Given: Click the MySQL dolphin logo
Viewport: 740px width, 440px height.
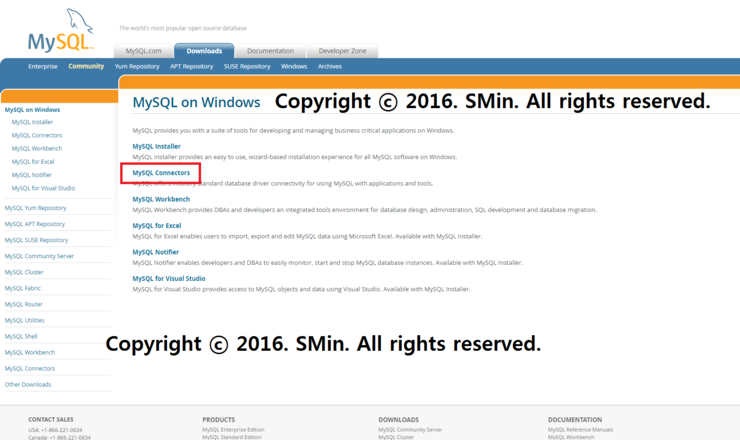Looking at the screenshot, I should tap(61, 30).
